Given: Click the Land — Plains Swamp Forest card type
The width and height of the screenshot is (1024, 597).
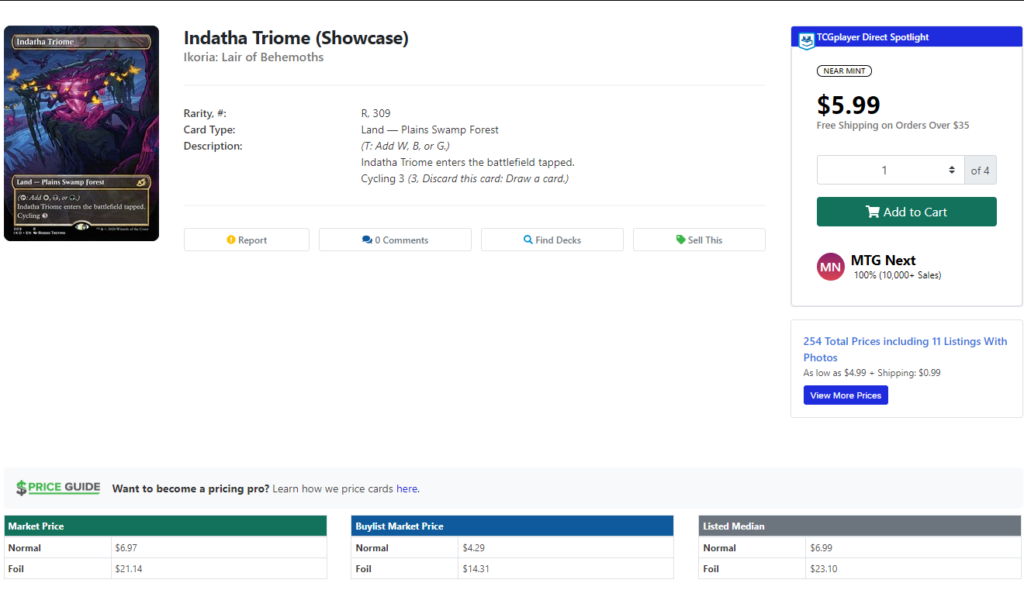Looking at the screenshot, I should click(x=430, y=129).
